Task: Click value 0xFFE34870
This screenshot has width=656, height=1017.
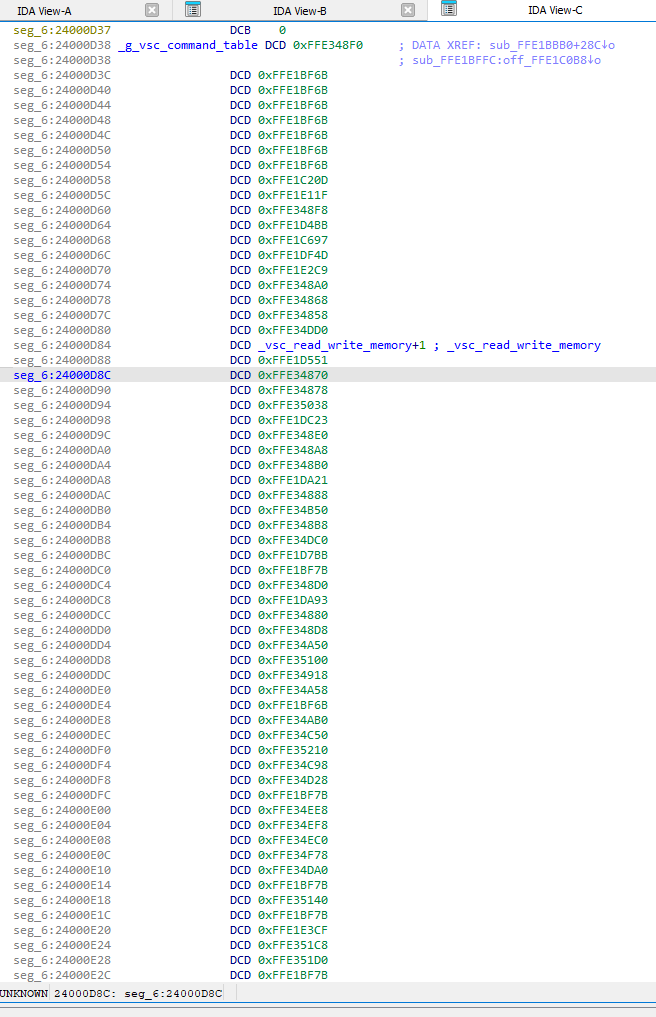Action: 293,375
